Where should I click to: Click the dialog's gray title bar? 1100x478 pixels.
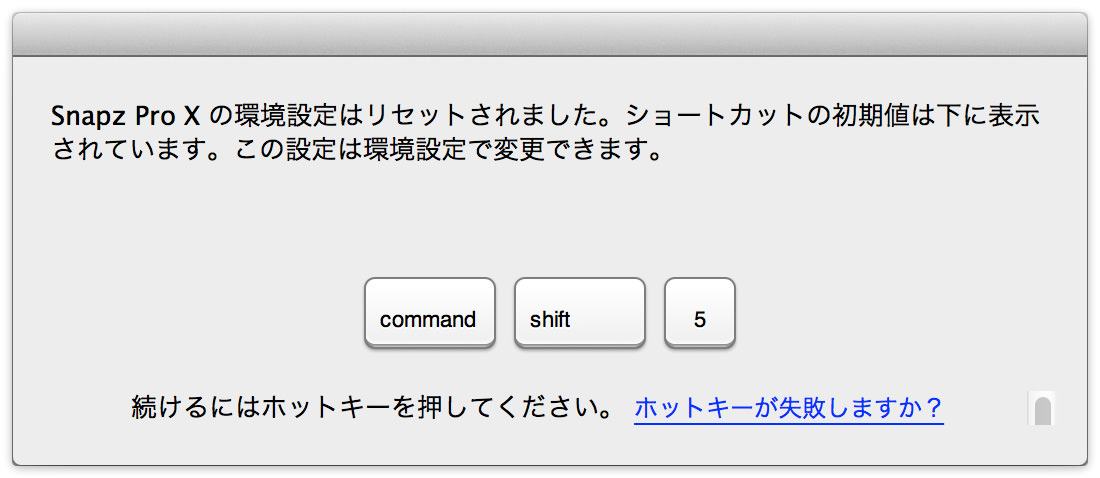pyautogui.click(x=550, y=34)
